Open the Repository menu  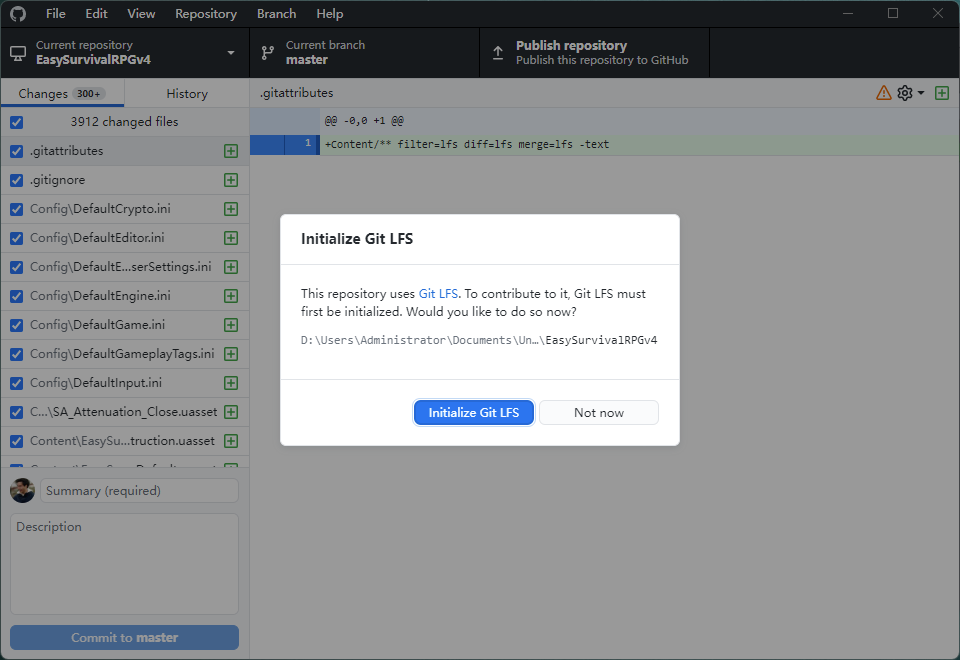pos(206,13)
